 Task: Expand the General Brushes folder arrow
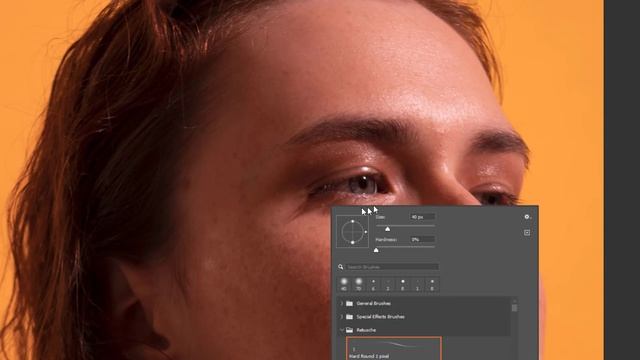342,304
